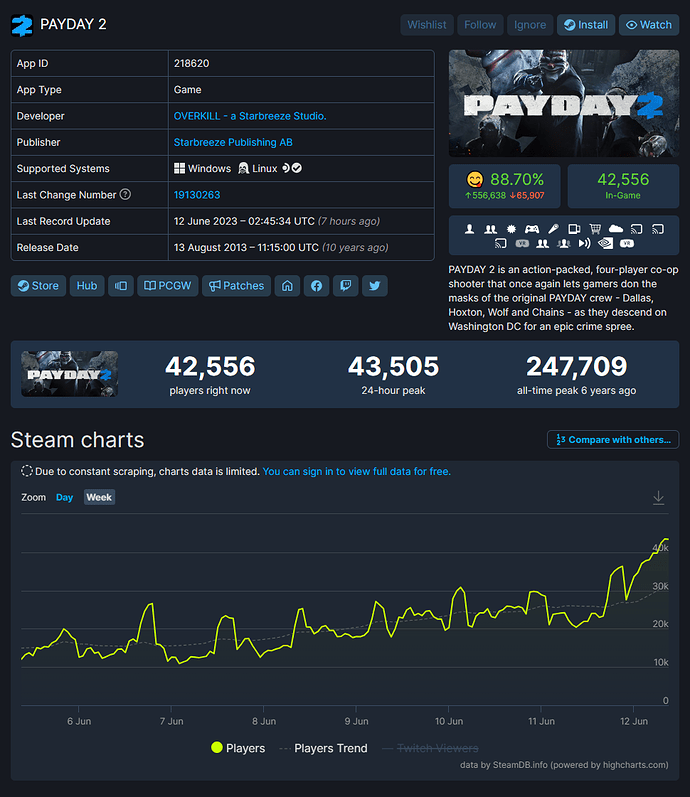
Task: Click the 6 Jun date on chart axis
Action: pos(79,721)
